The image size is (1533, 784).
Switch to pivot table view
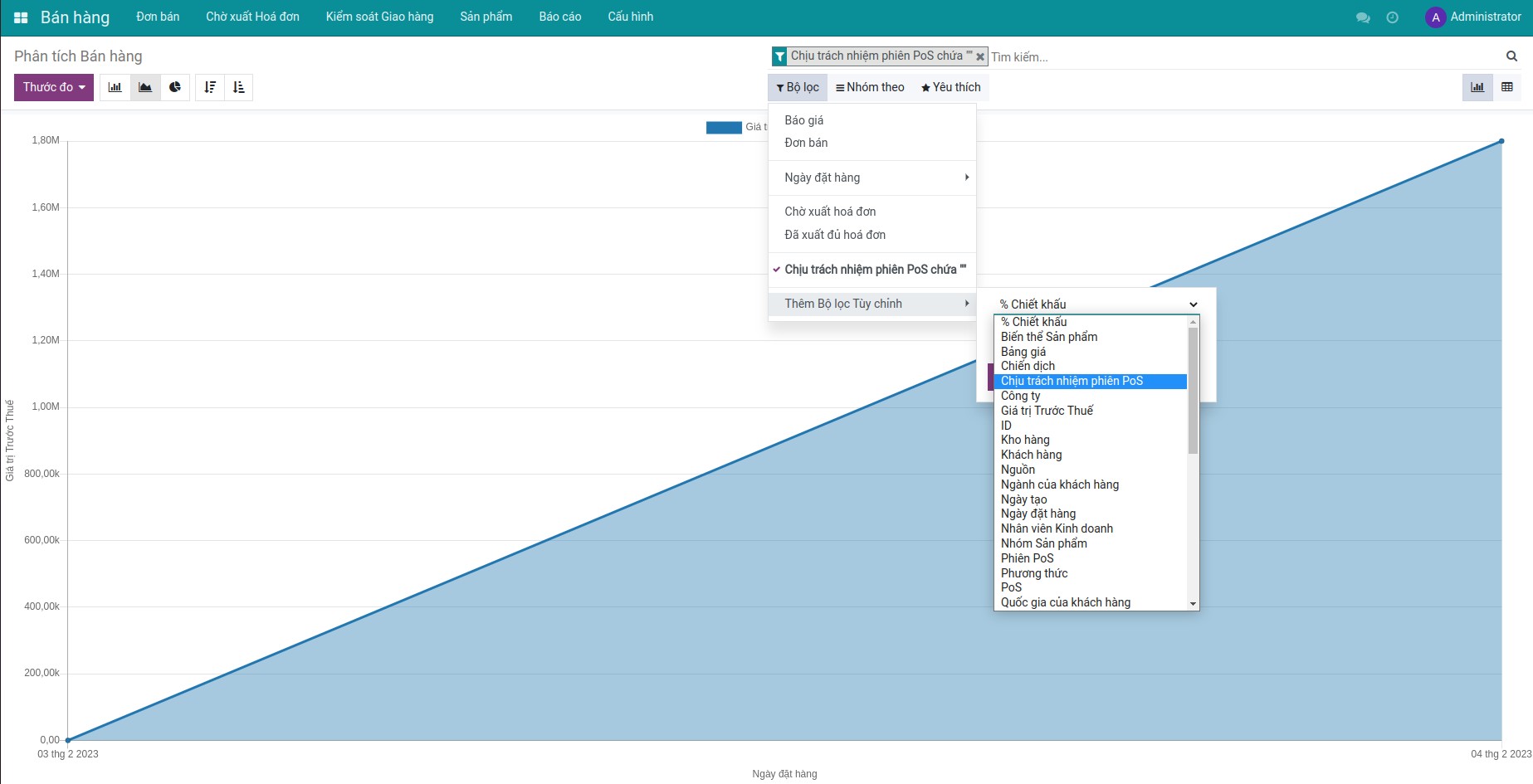(1506, 87)
